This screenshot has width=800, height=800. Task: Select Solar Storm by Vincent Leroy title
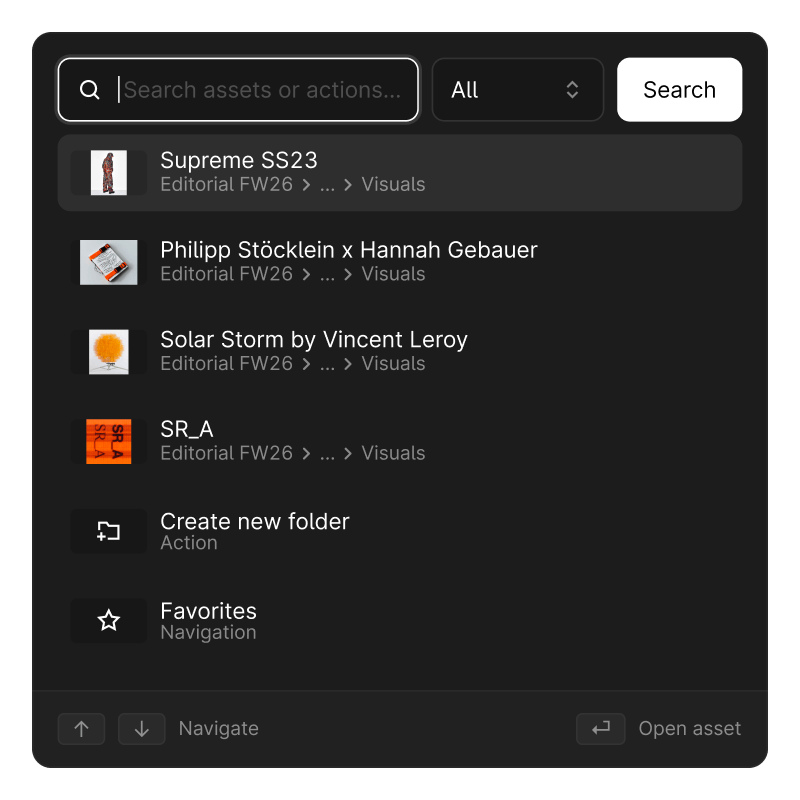tap(314, 340)
